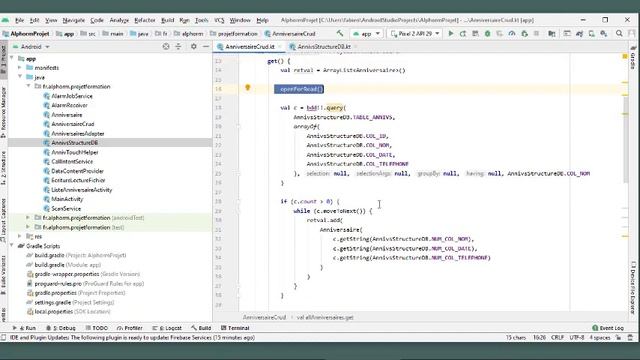Click AnniversaireCrud breadcrumb in navigation bar
The height and width of the screenshot is (360, 640).
[x=290, y=33]
